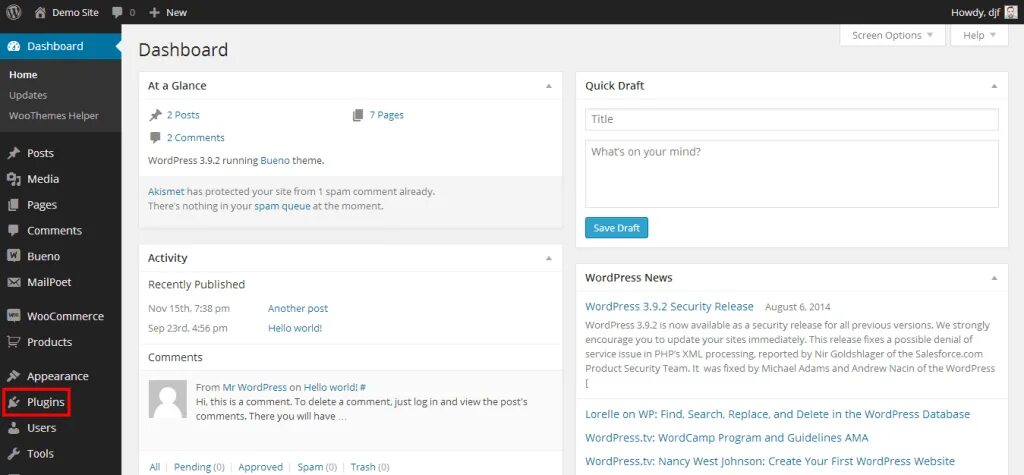
Task: Click the Products cart icon
Action: tap(14, 342)
